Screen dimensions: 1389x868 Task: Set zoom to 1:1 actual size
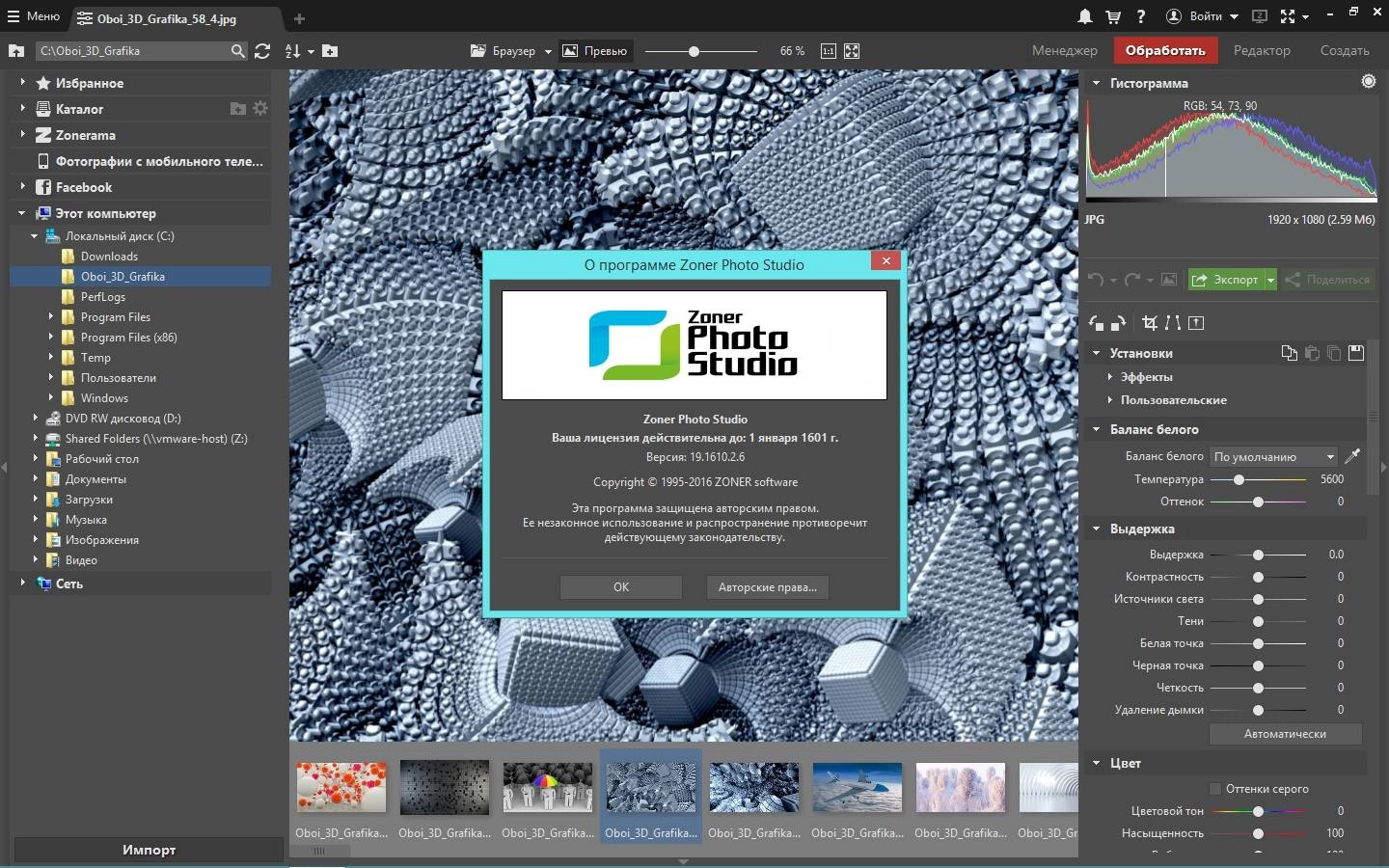(828, 51)
